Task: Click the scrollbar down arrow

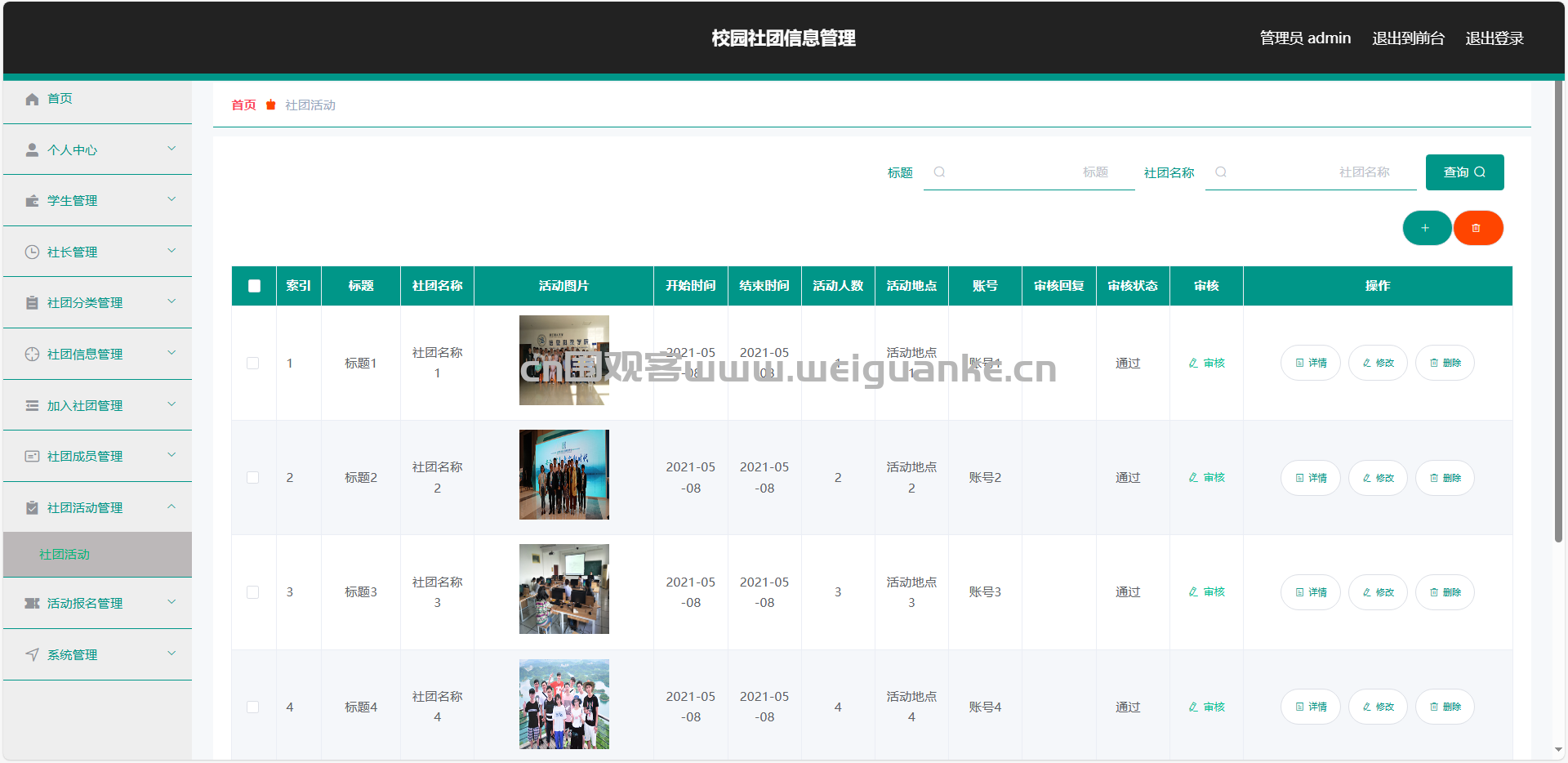Action: pos(1558,750)
